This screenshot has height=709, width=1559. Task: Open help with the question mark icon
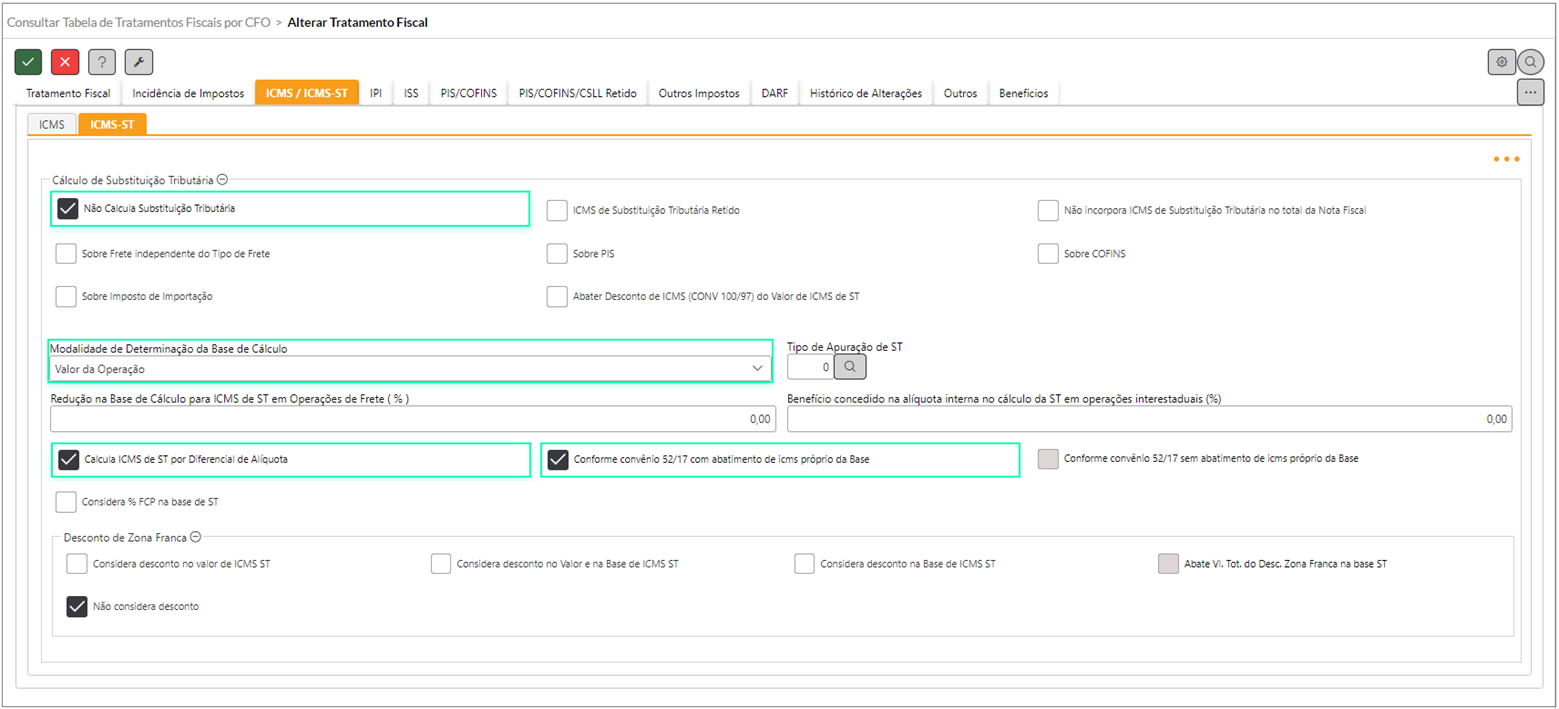point(102,62)
